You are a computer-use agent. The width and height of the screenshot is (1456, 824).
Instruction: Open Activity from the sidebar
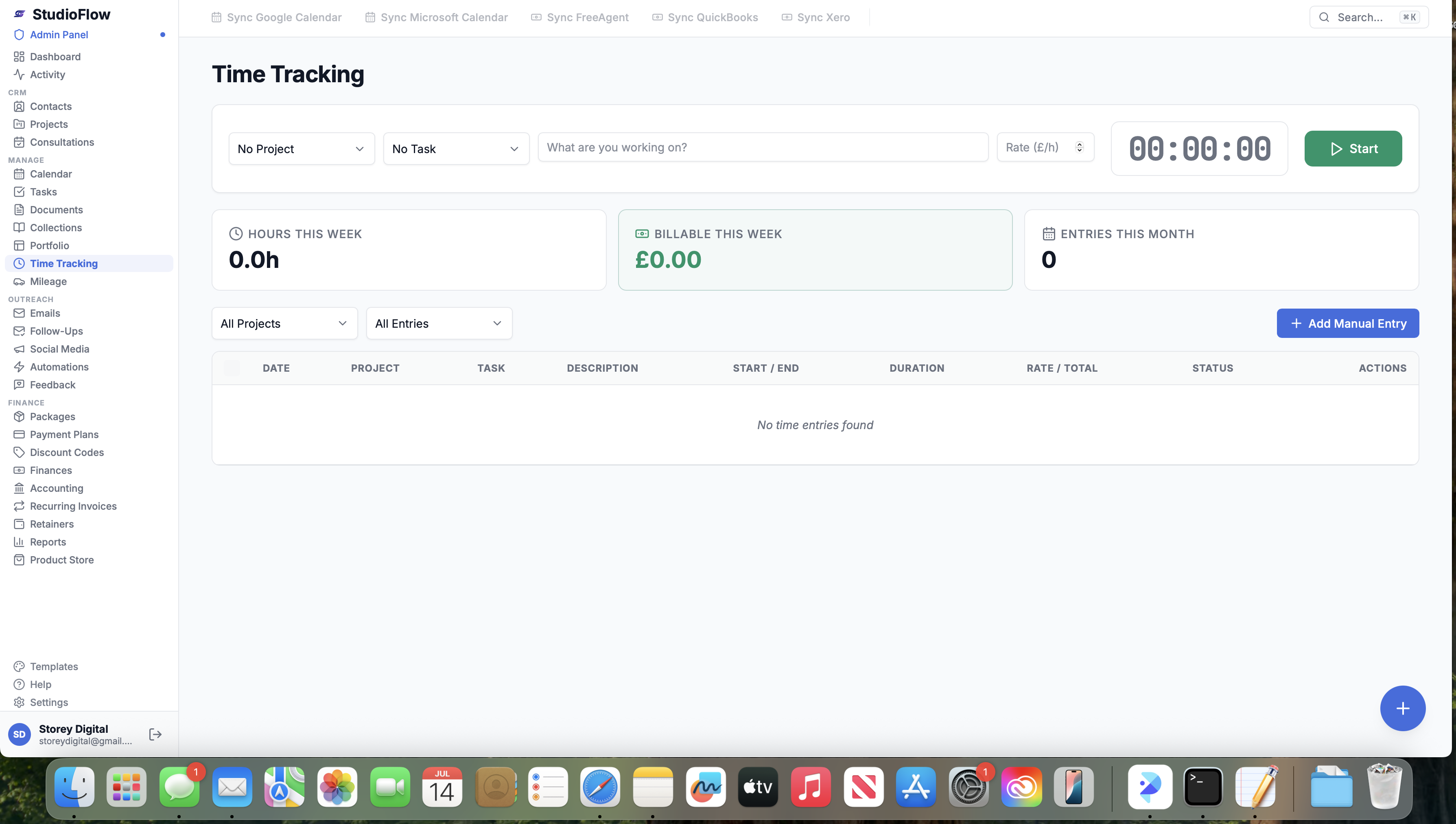(47, 75)
